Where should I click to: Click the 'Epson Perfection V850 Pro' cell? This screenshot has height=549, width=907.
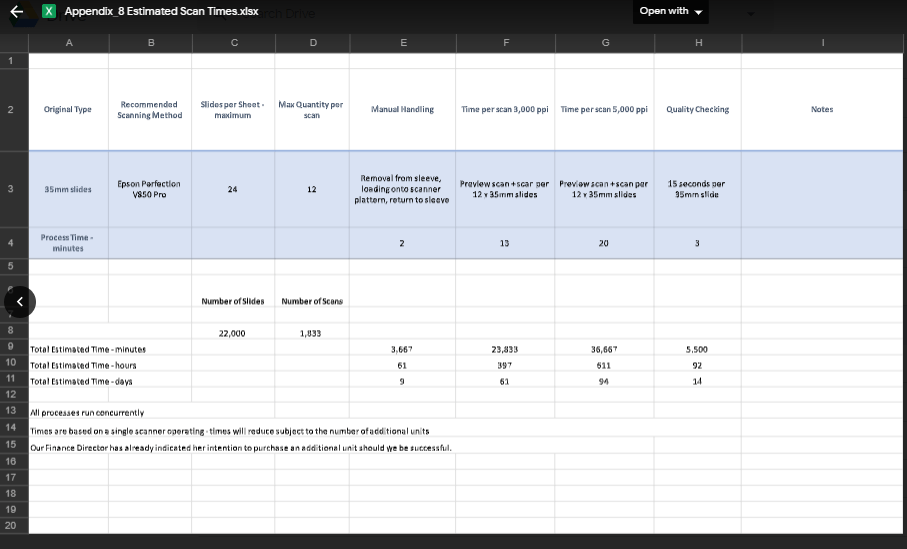pos(150,189)
